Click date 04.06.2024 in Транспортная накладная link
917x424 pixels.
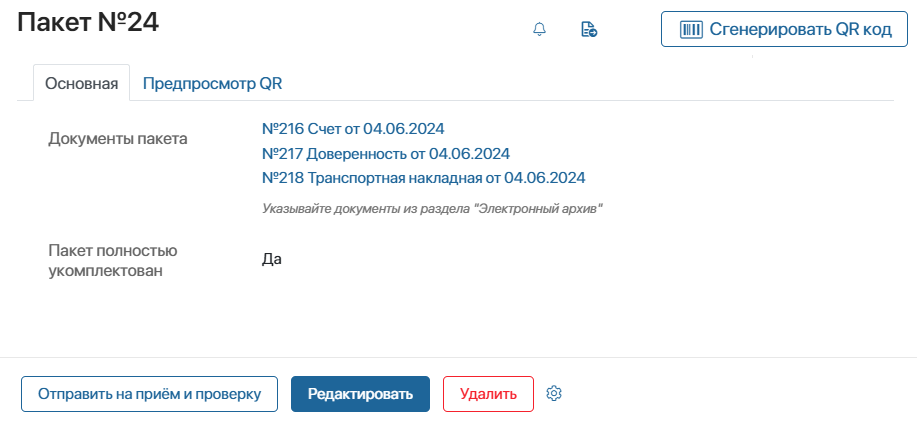pyautogui.click(x=544, y=178)
